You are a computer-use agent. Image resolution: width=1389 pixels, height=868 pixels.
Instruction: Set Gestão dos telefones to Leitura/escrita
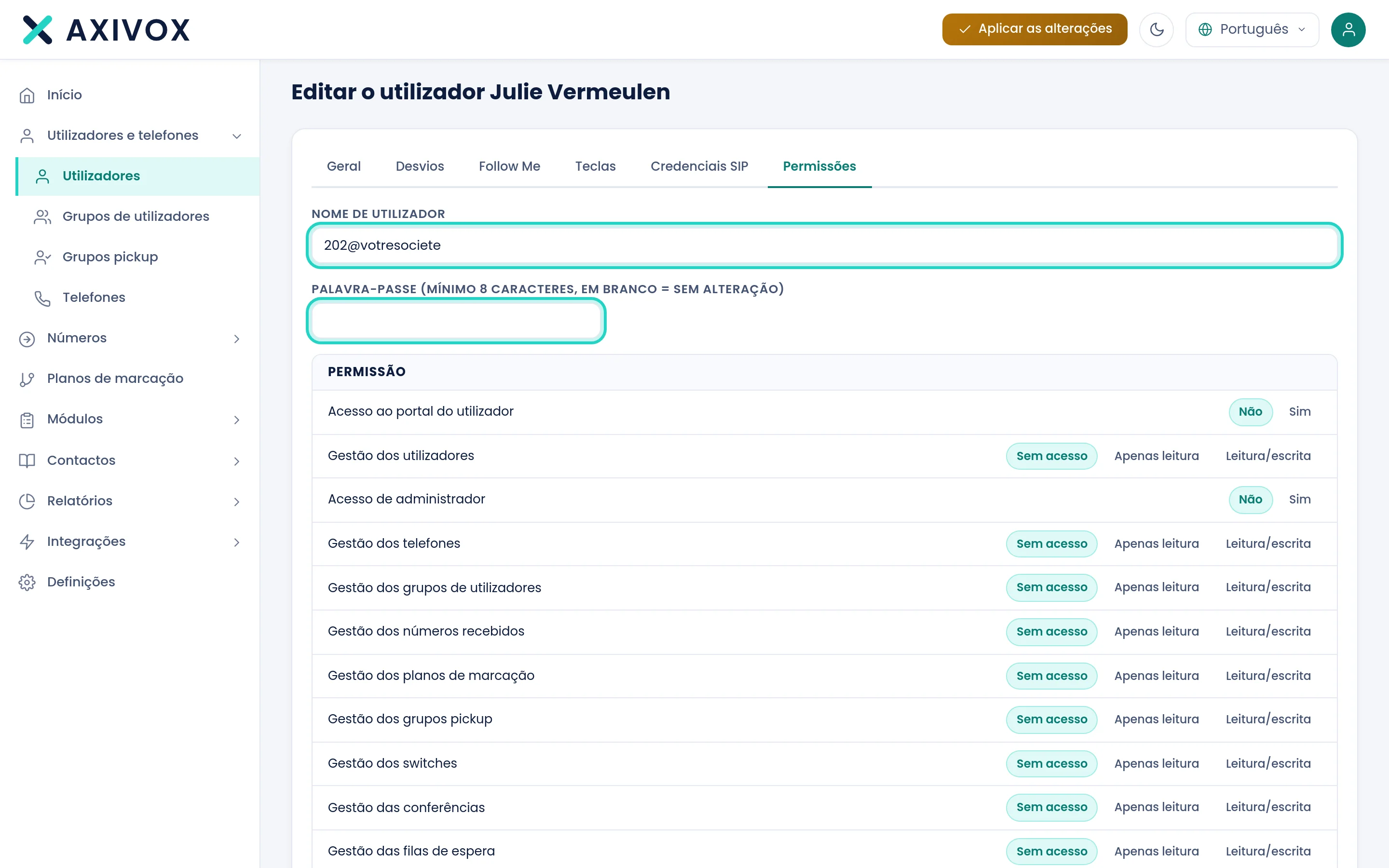click(x=1268, y=543)
